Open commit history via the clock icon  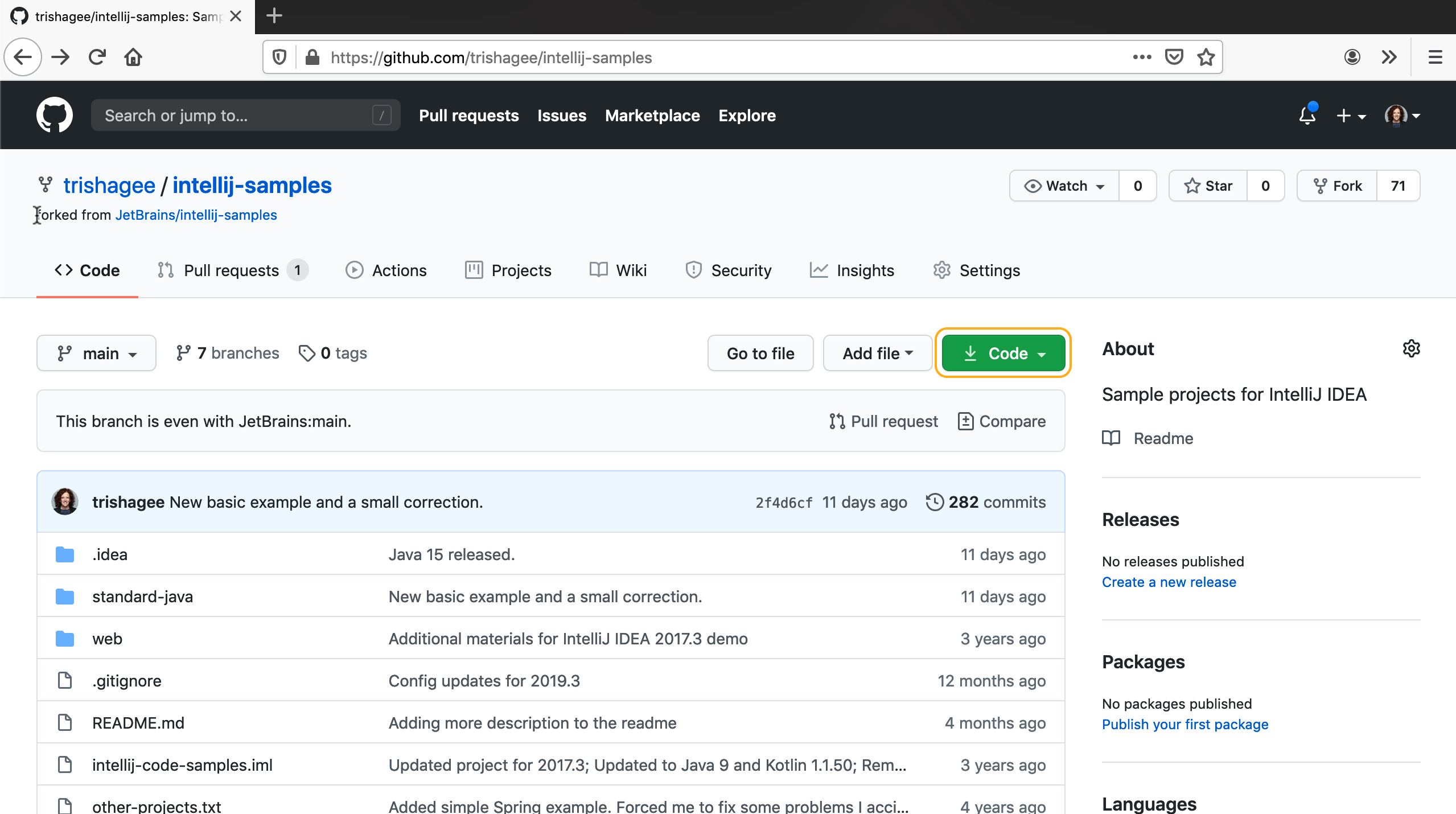click(935, 501)
